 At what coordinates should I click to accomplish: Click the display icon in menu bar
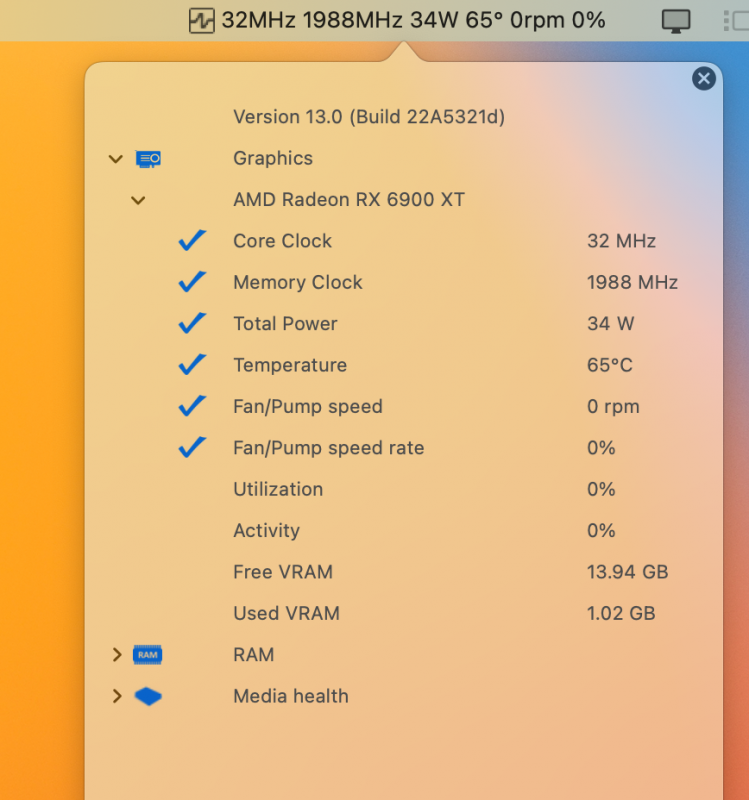coord(676,21)
